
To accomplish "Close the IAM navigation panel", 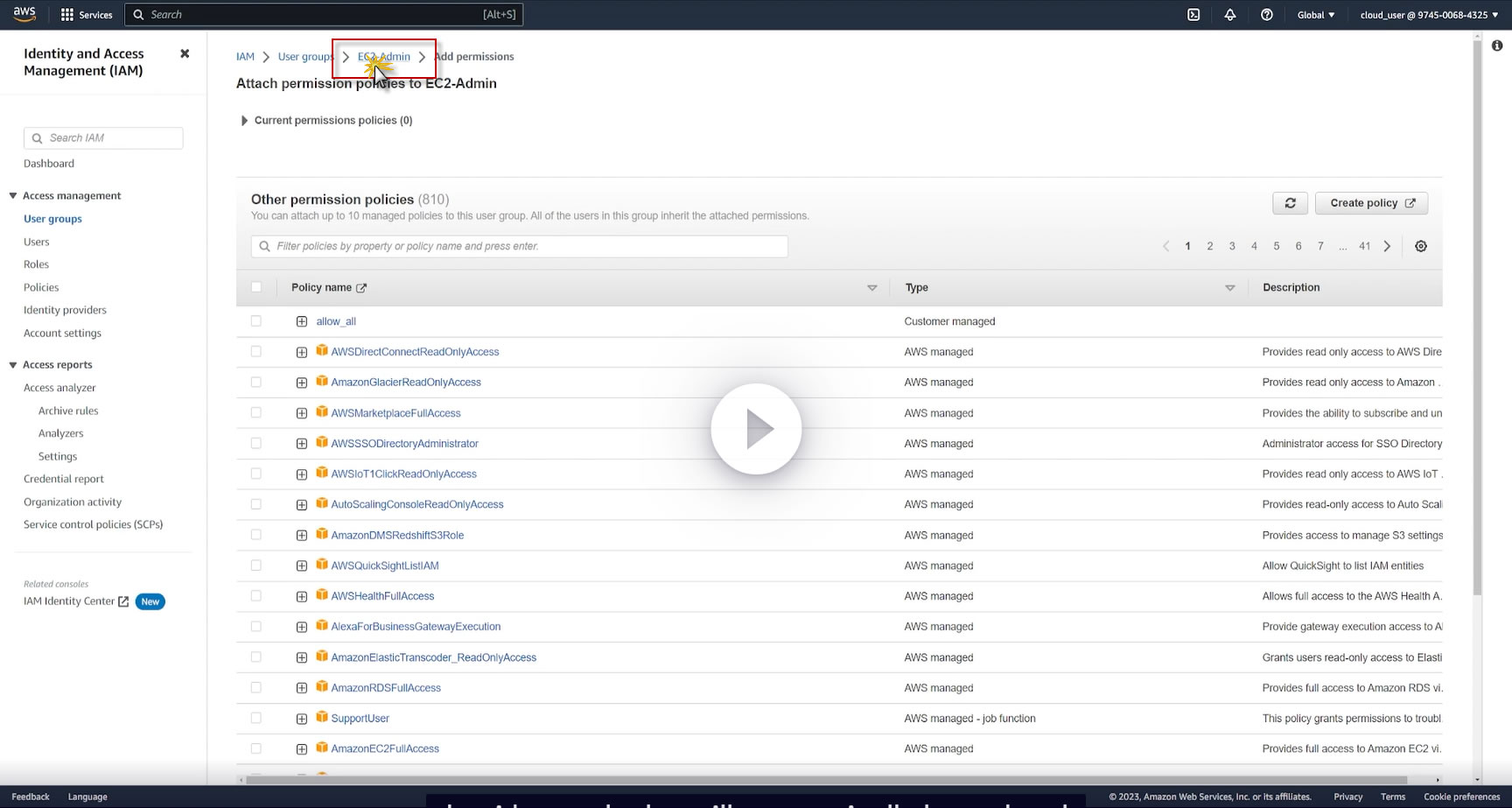I will [x=185, y=53].
